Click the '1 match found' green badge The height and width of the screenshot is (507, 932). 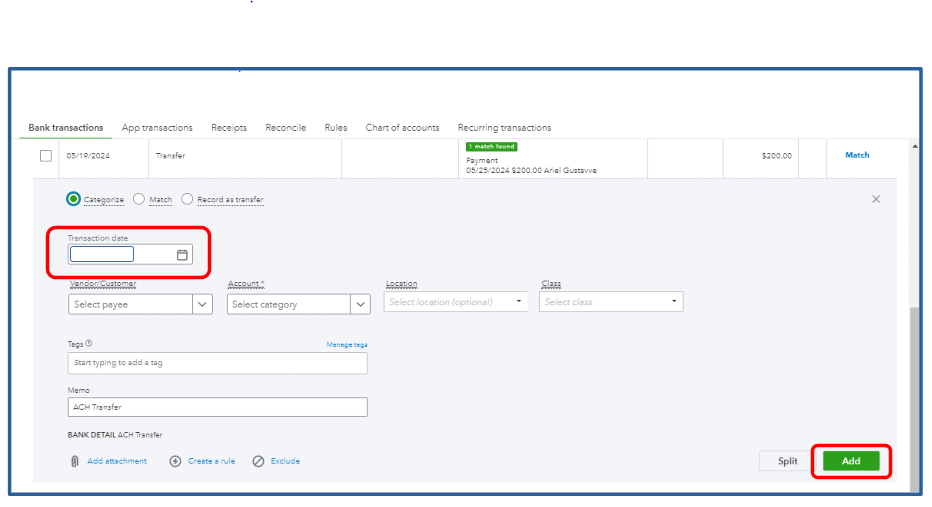(492, 147)
